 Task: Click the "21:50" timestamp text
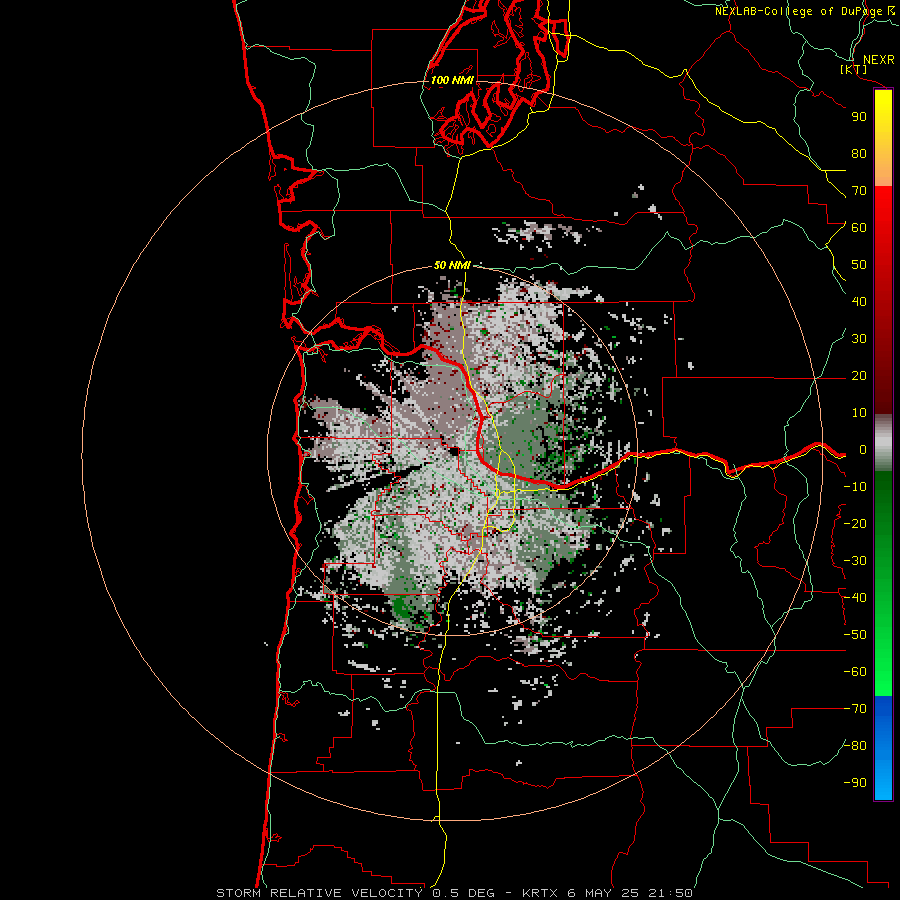tap(670, 893)
